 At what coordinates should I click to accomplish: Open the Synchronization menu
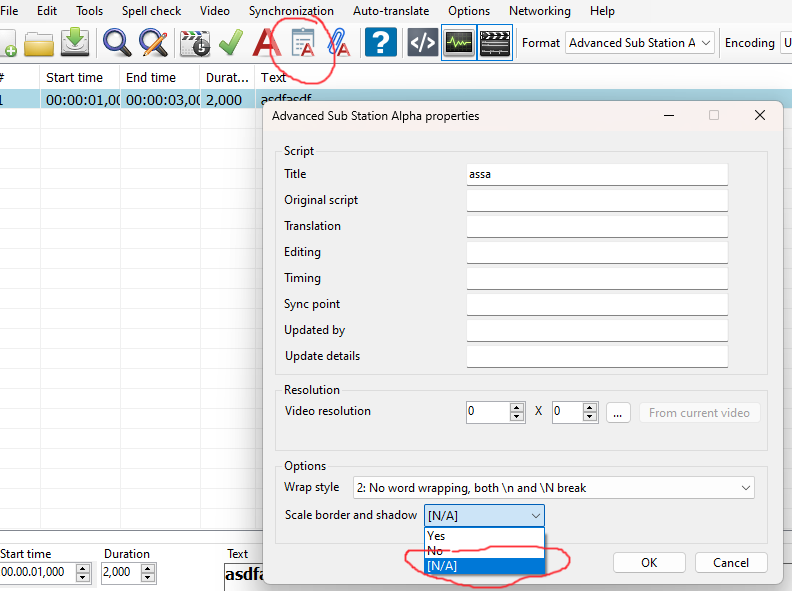point(291,11)
